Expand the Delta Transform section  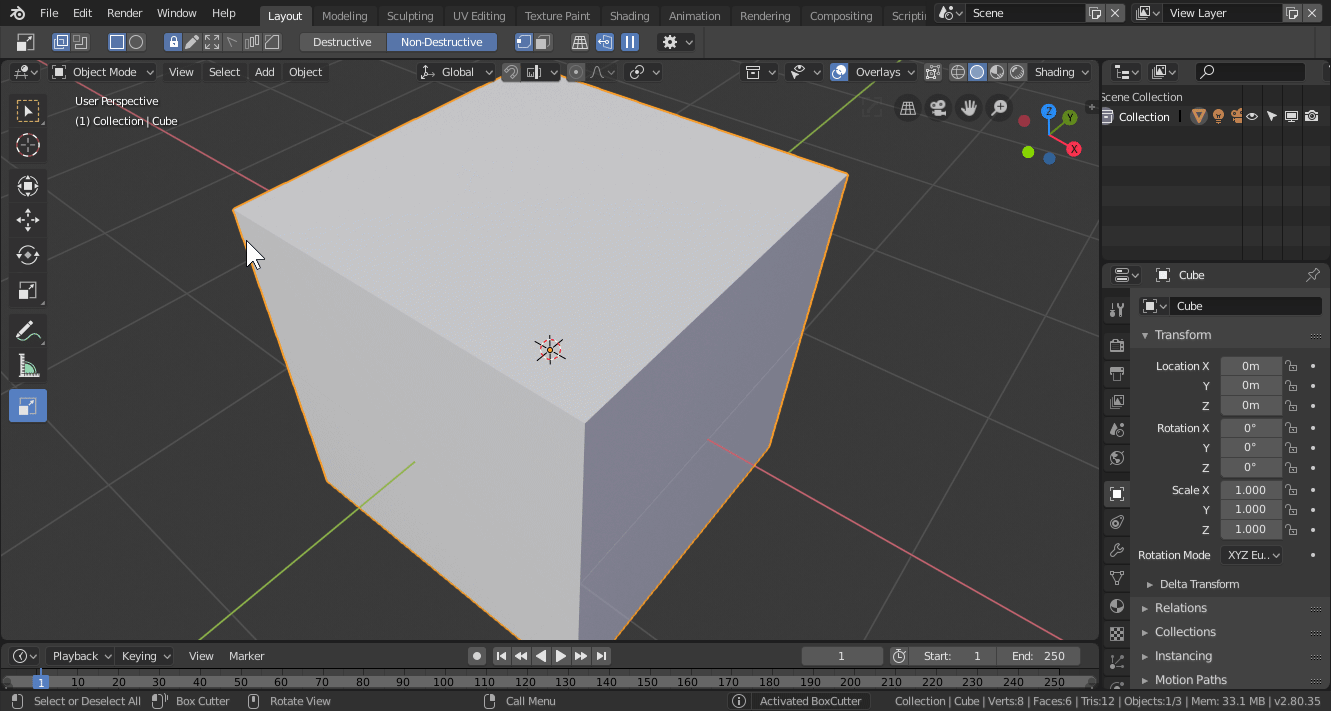1198,584
